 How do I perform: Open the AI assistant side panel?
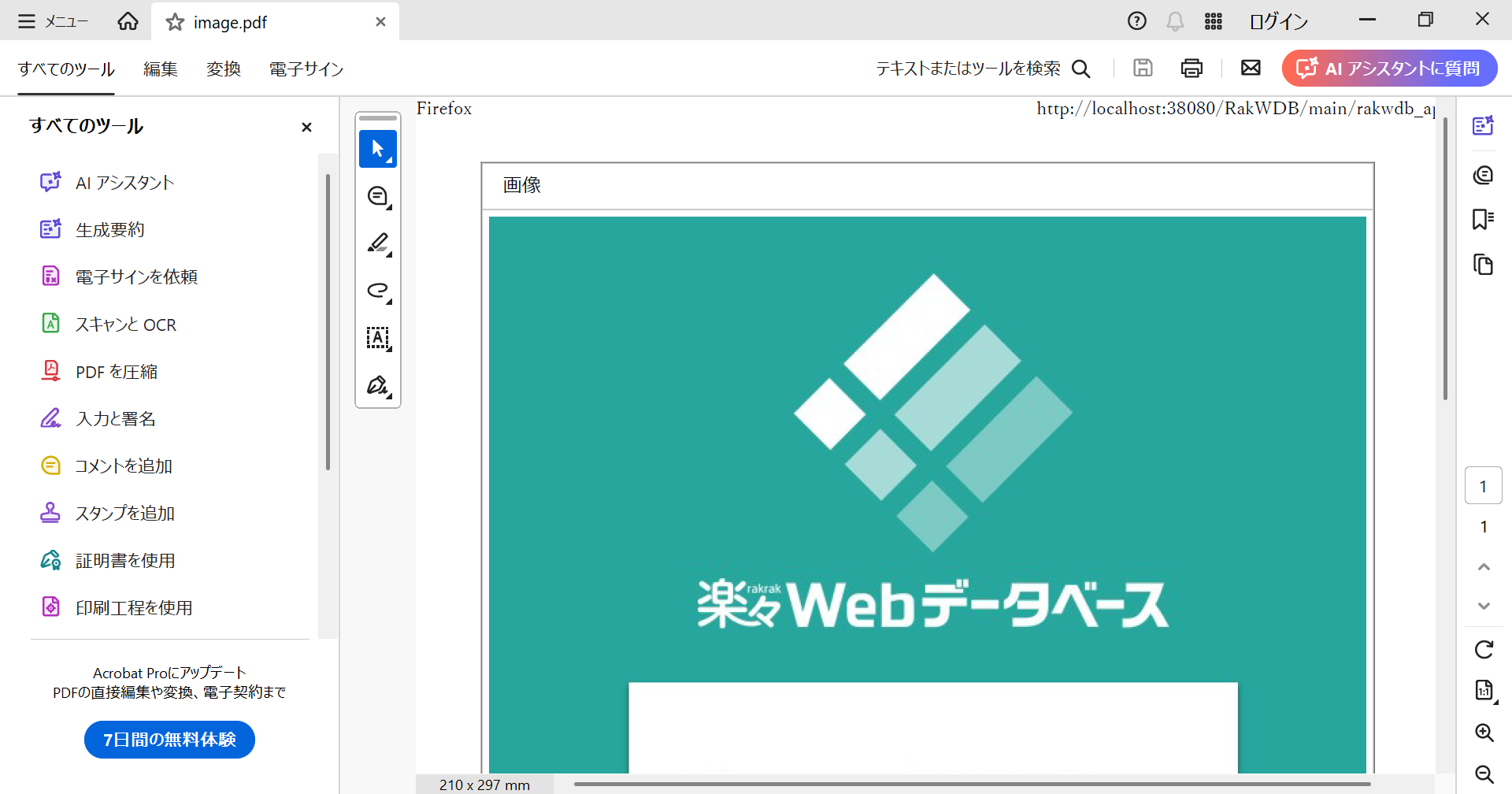point(1484,125)
